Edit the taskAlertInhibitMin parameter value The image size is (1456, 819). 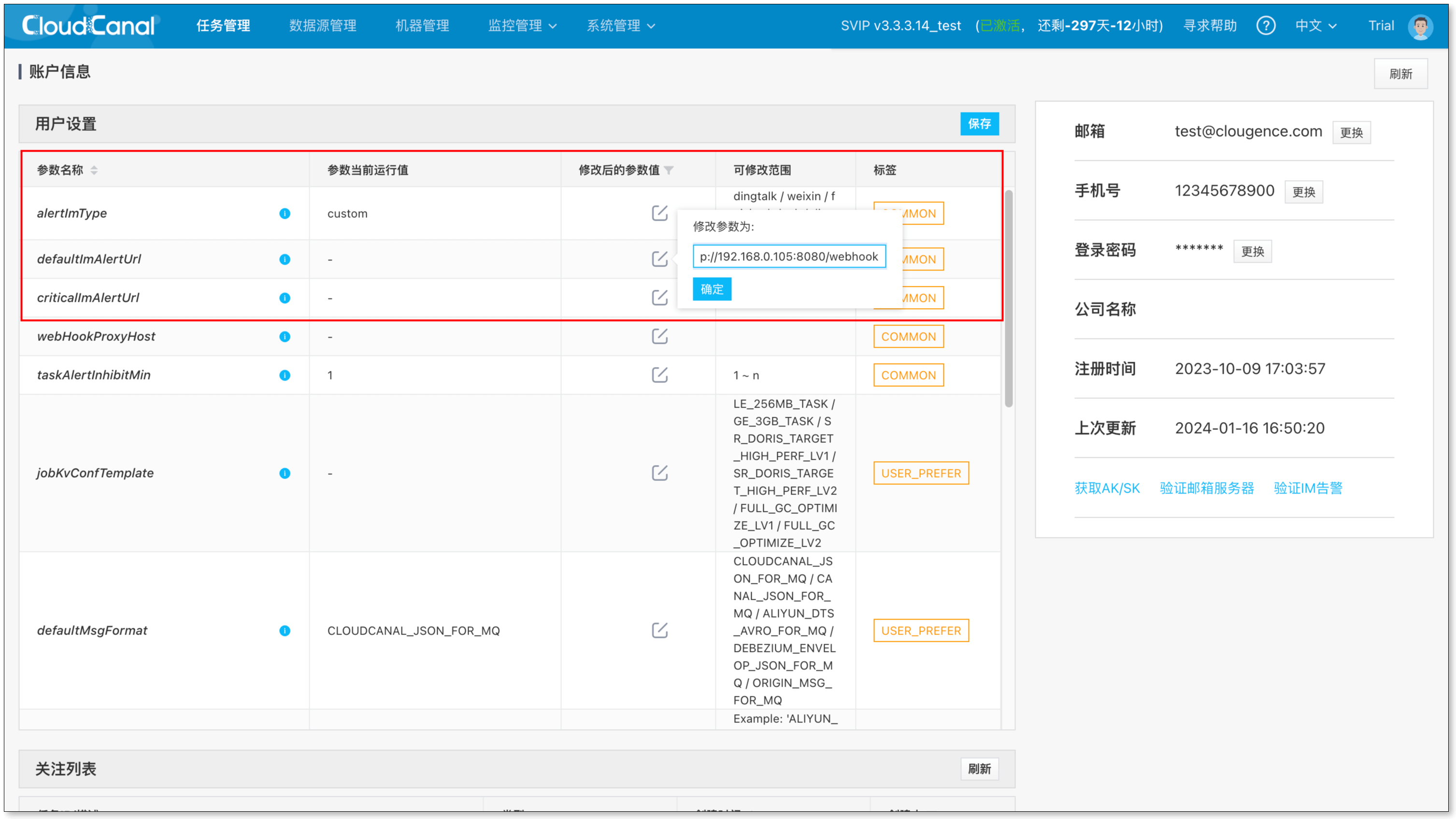(659, 374)
